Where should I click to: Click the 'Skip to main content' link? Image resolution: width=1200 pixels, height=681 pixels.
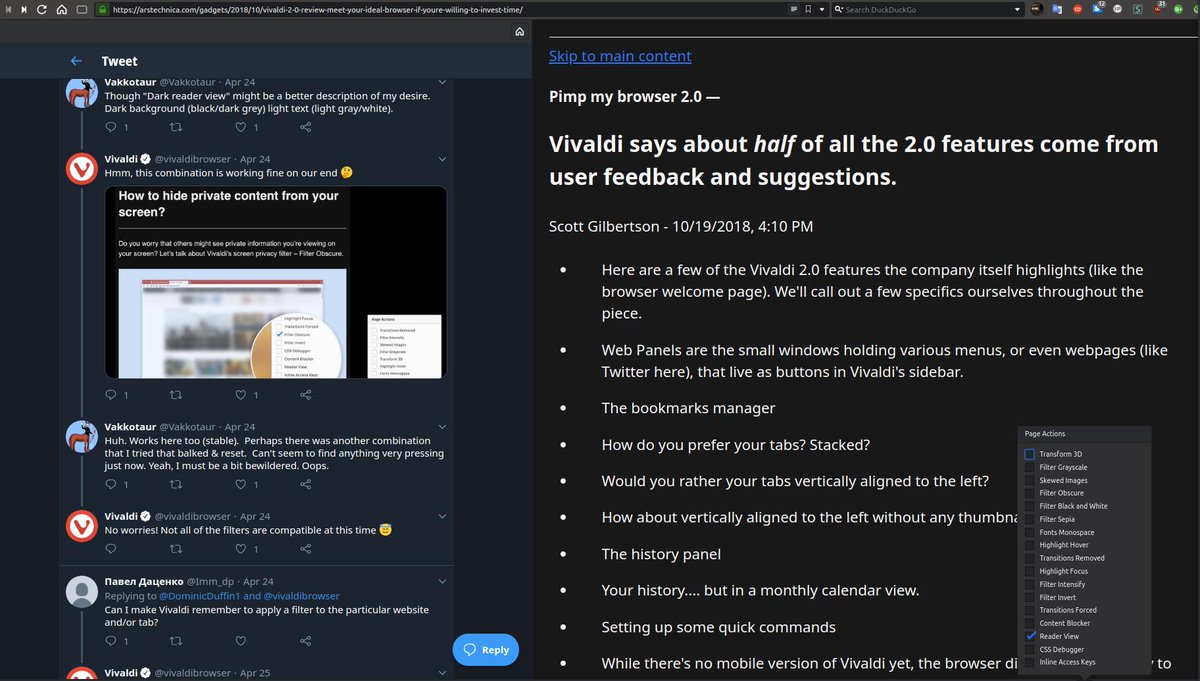tap(620, 56)
